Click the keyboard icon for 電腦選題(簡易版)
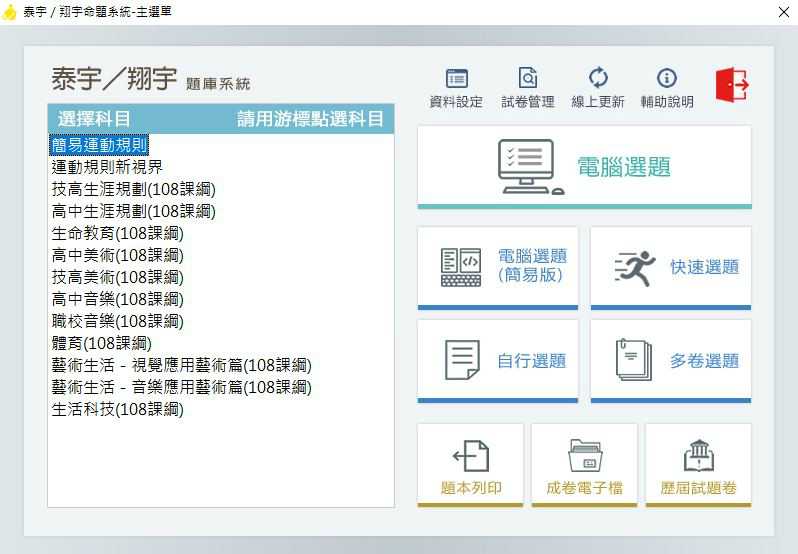Screen dimensions: 798x554 [461, 267]
